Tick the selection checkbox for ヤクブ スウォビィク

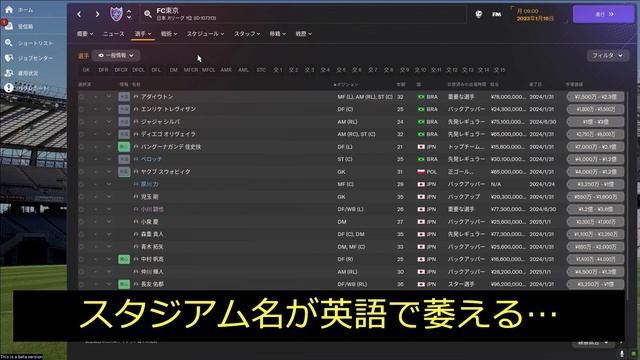pyautogui.click(x=82, y=172)
